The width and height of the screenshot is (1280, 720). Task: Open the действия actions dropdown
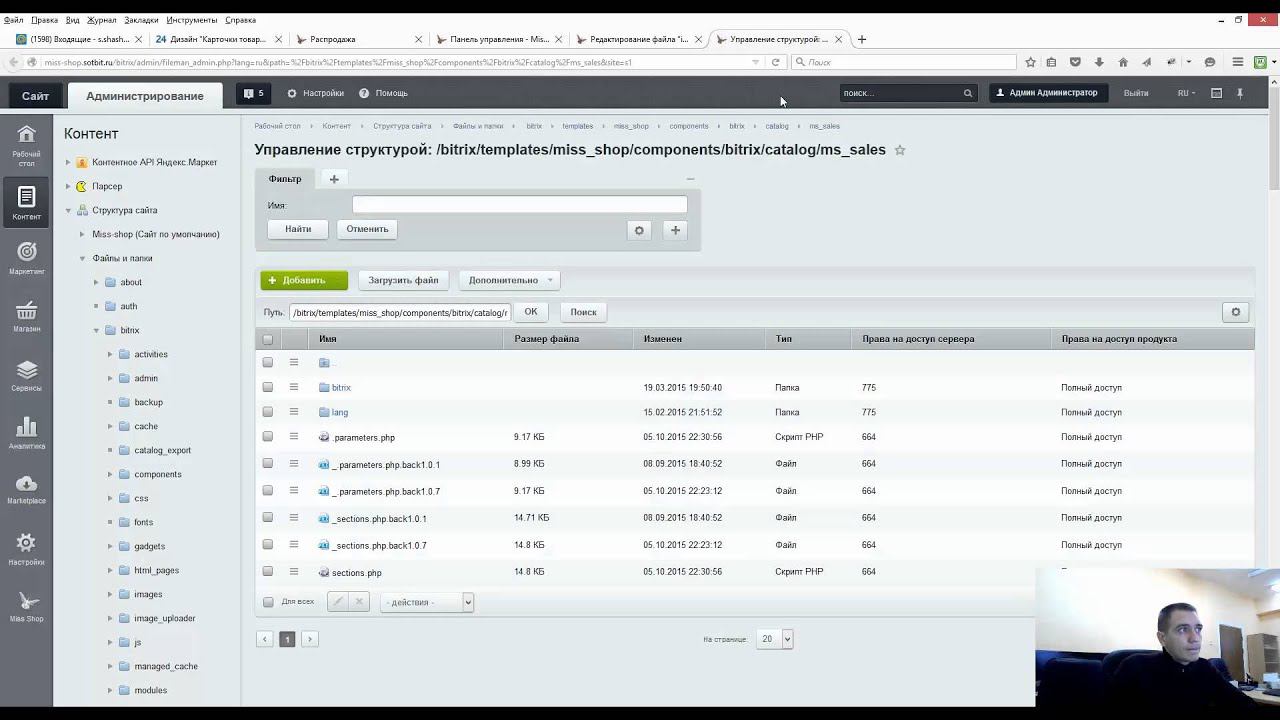tap(427, 602)
